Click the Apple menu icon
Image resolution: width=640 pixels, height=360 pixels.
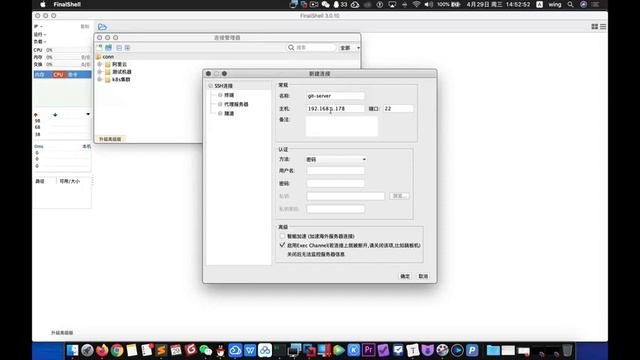(x=43, y=4)
